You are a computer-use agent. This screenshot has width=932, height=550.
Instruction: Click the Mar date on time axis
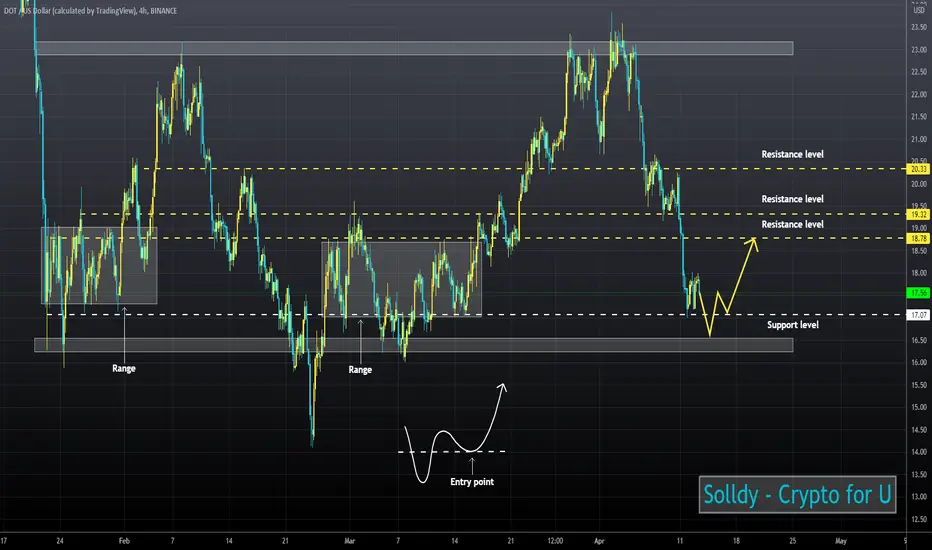point(350,541)
